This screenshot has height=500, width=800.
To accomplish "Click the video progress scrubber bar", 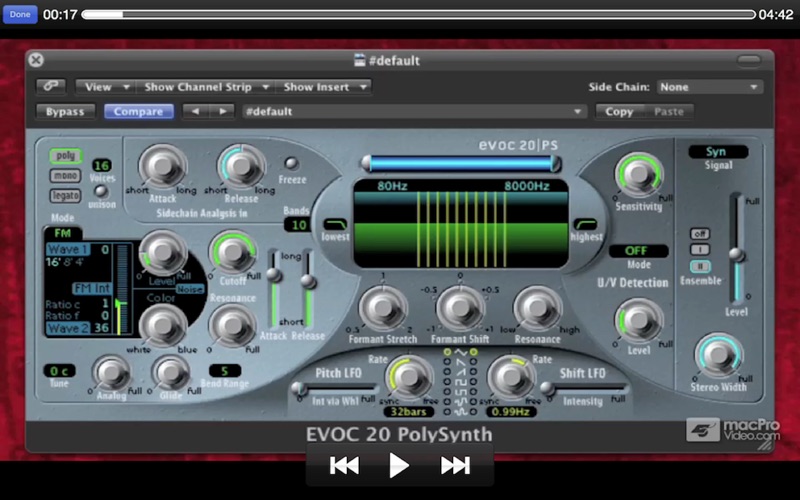I will [418, 14].
